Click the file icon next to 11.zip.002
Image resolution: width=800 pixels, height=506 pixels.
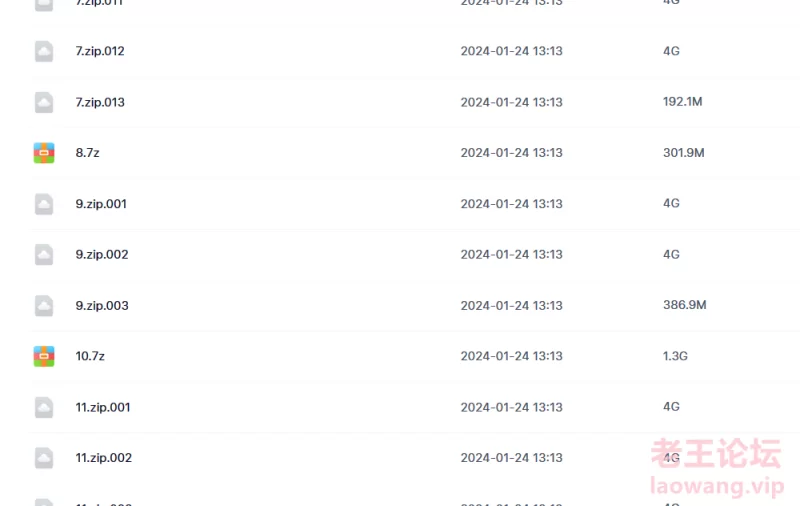click(44, 458)
